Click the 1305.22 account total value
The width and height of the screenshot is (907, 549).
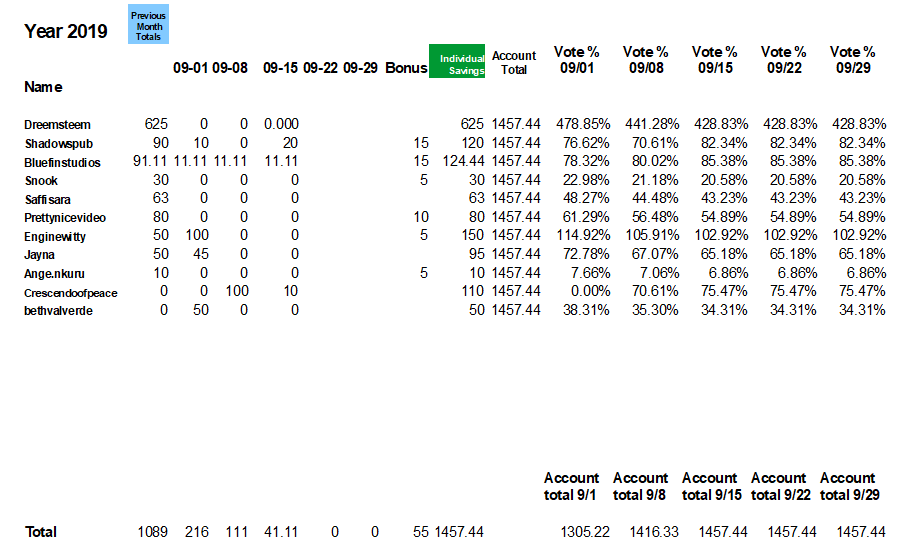(585, 532)
